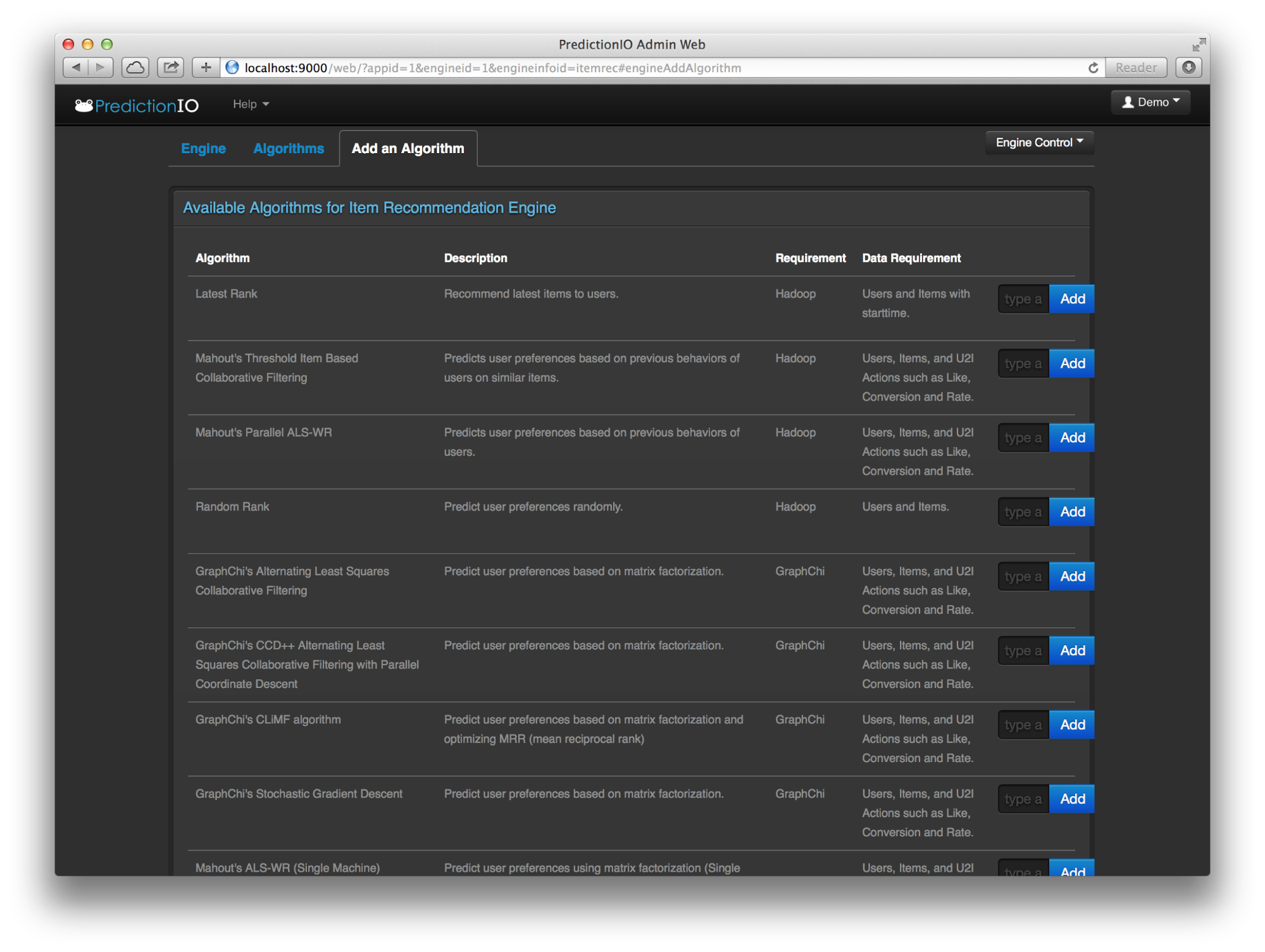Image resolution: width=1265 pixels, height=952 pixels.
Task: Click the Description column header
Action: (475, 258)
